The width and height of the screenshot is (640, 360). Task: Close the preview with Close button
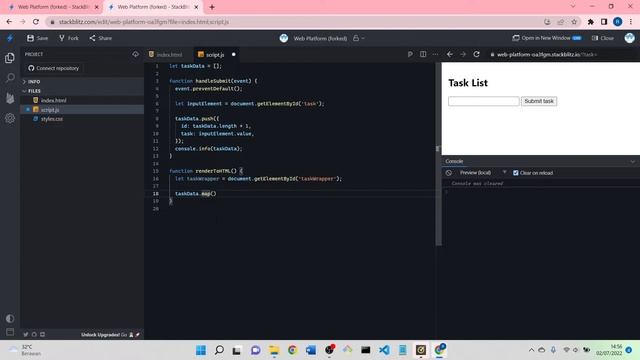[x=603, y=38]
